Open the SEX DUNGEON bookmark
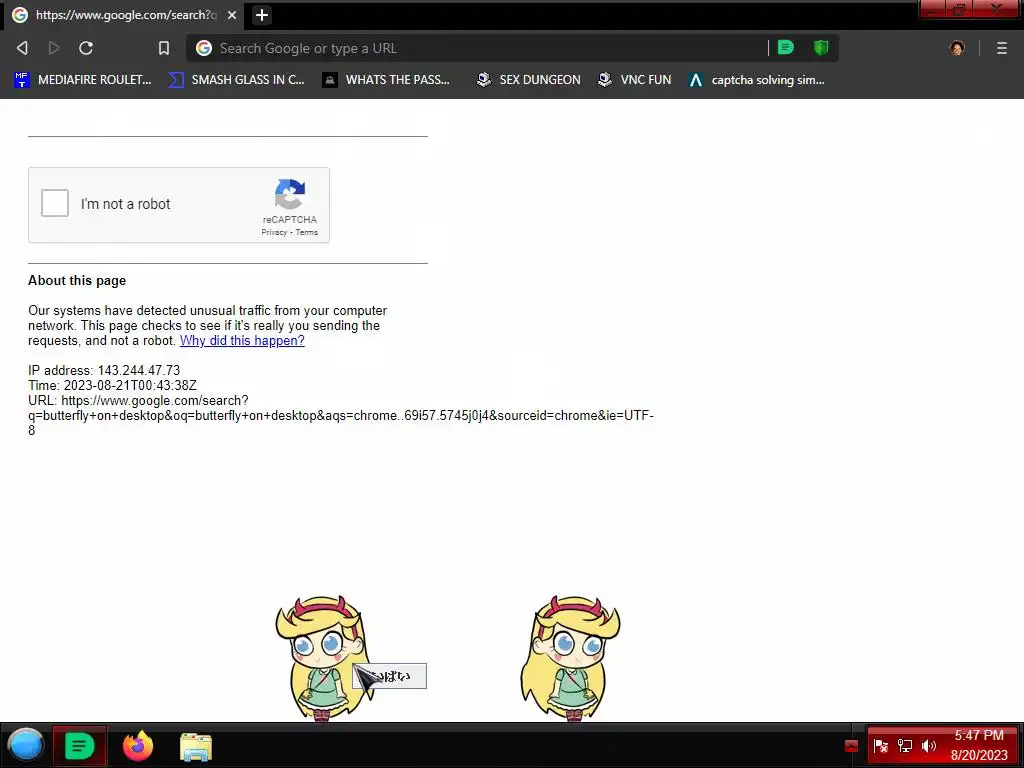1024x768 pixels. coord(528,80)
